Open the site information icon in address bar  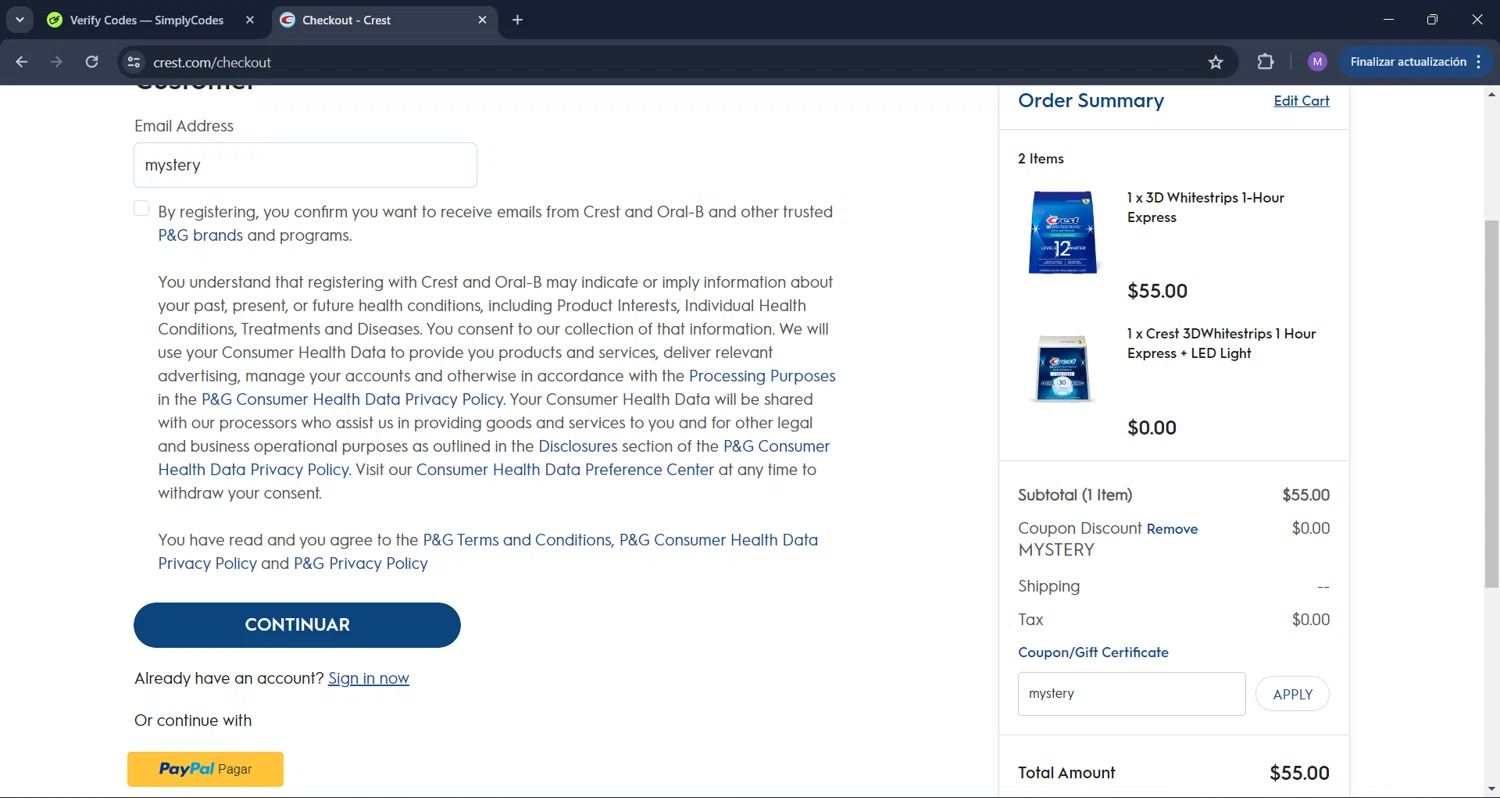(133, 62)
